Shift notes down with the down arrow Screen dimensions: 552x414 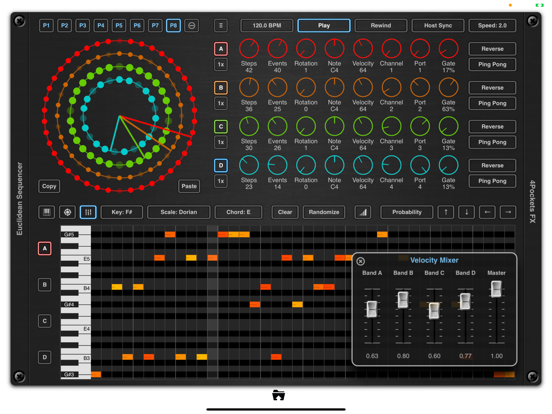coord(466,212)
